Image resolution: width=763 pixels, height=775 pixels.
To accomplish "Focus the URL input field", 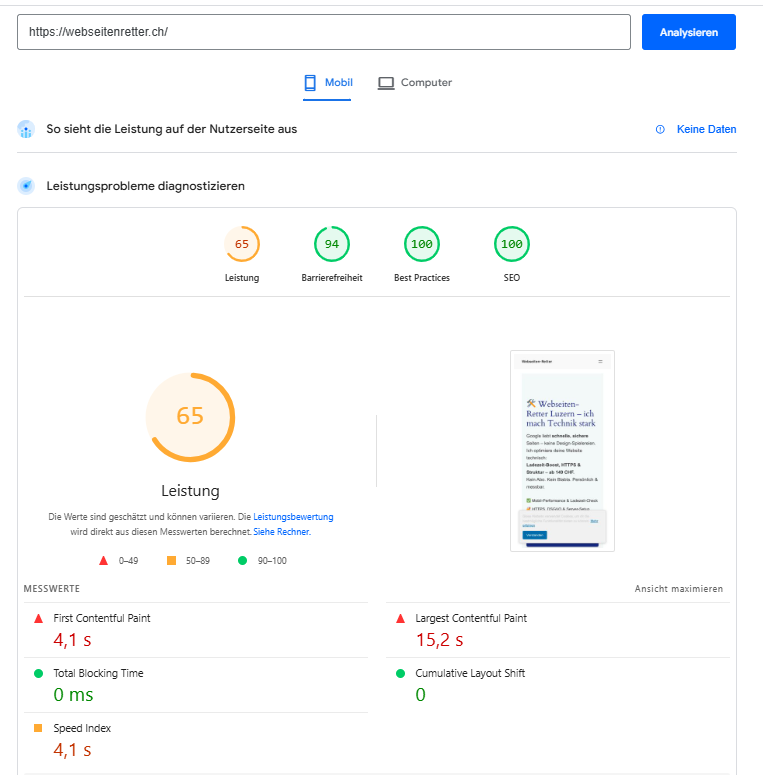I will [324, 32].
